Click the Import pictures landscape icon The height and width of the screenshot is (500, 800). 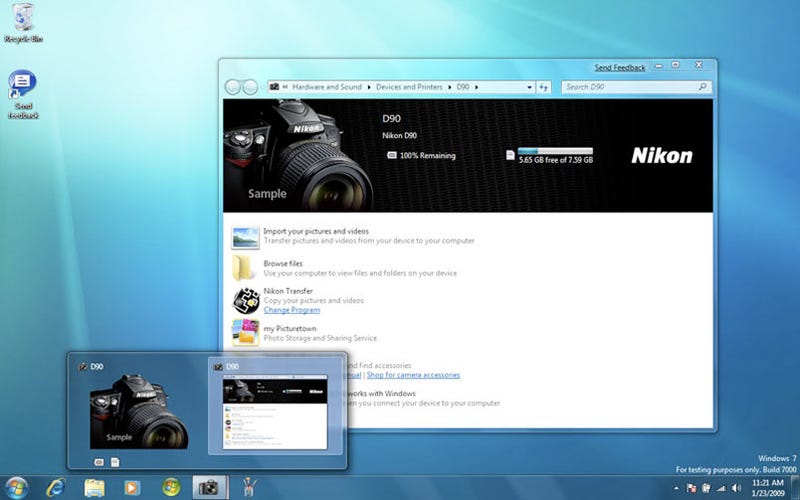(245, 238)
